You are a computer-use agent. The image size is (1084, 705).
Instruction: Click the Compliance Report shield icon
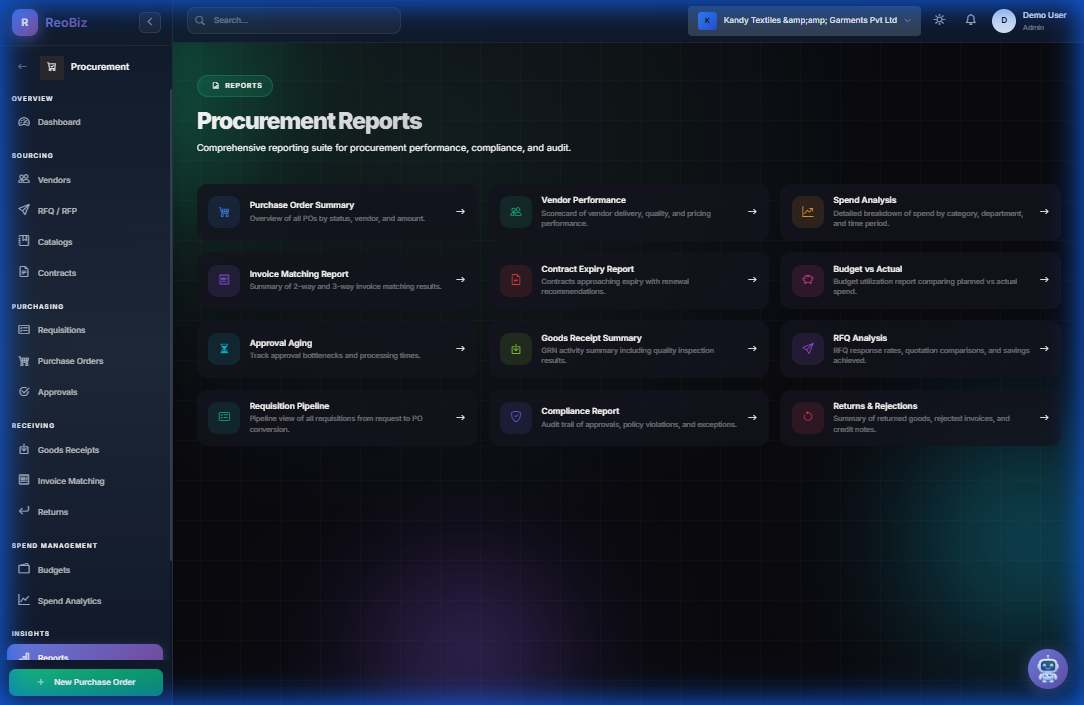tap(514, 417)
